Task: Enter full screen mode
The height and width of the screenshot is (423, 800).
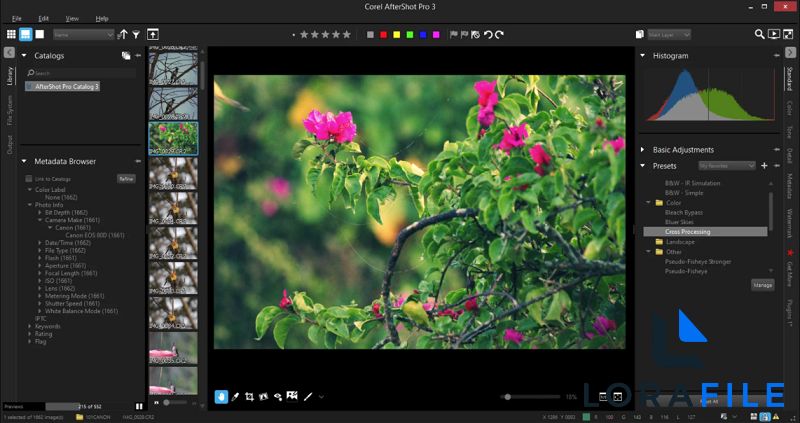Action: (x=788, y=34)
